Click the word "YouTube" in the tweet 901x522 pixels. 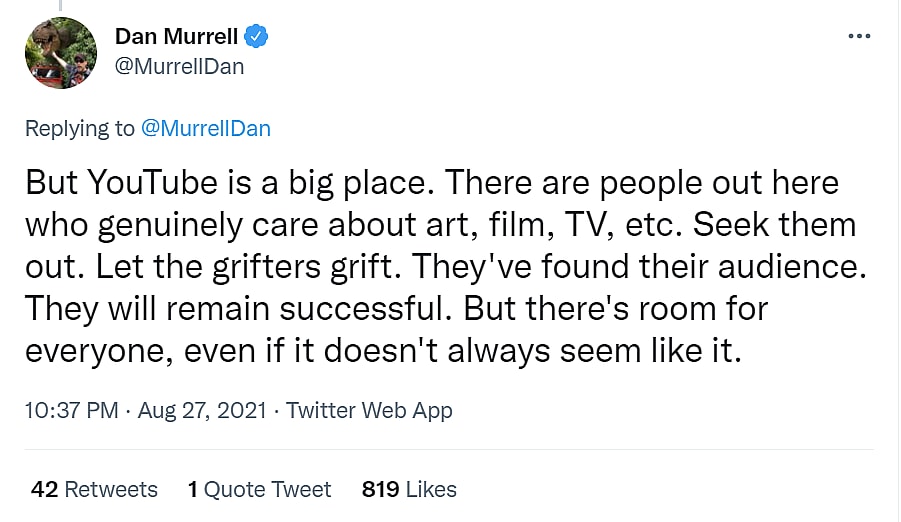(x=151, y=183)
